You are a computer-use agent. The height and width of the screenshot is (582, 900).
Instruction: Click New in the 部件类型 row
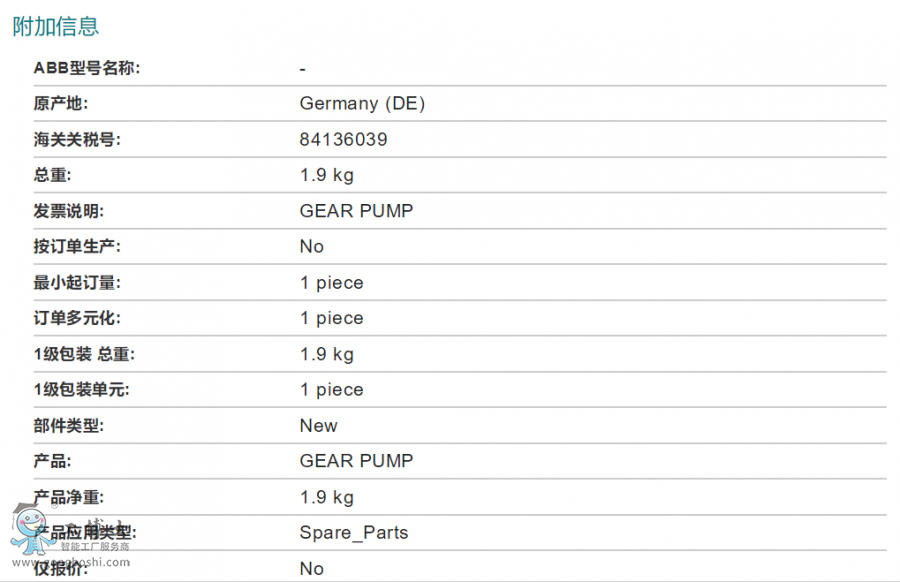318,426
